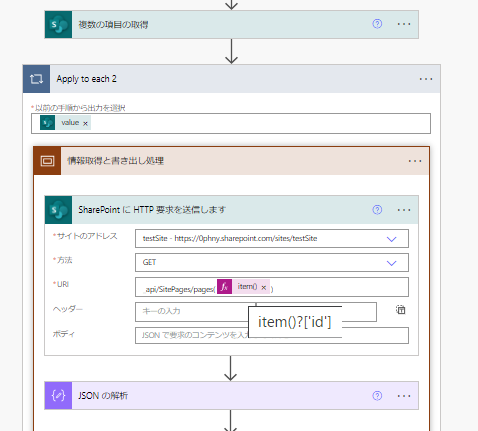Open more options for JSON の解析 action
Screen dimensions: 478x431
point(404,396)
